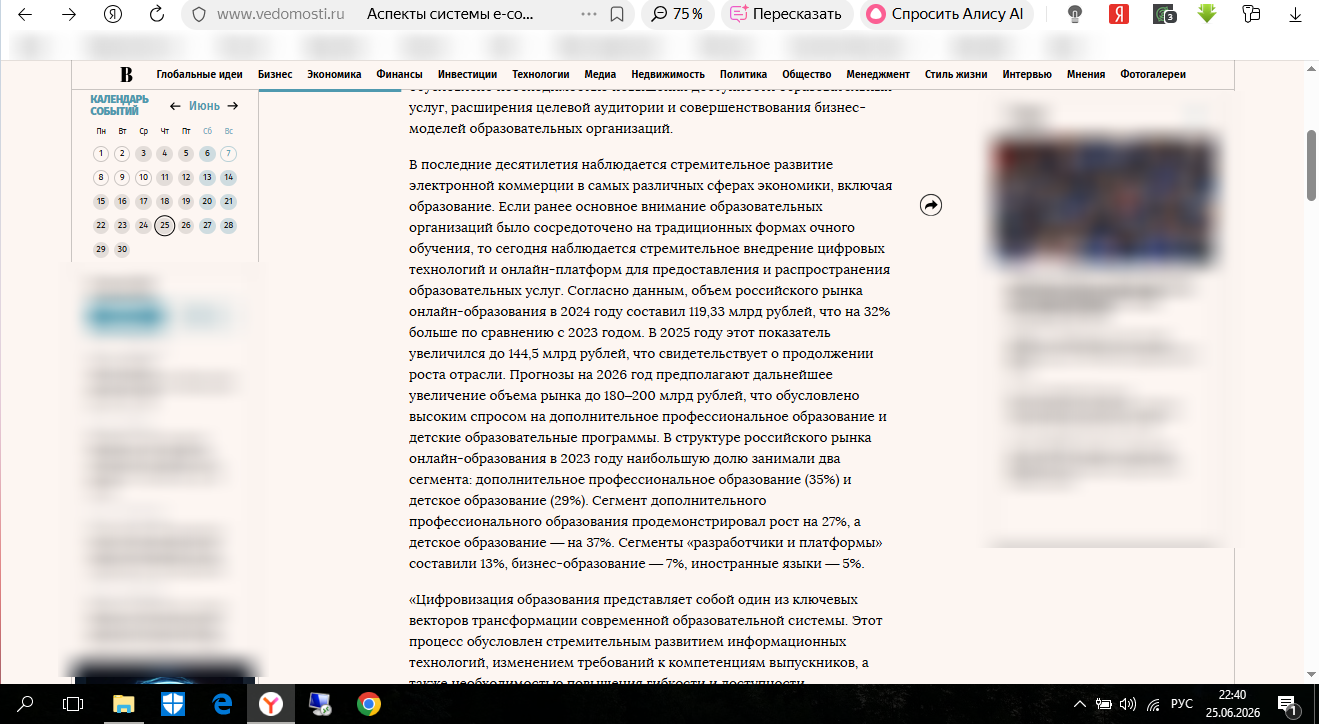Share the article with the arrow icon
Image resolution: width=1319 pixels, height=724 pixels.
[x=930, y=205]
